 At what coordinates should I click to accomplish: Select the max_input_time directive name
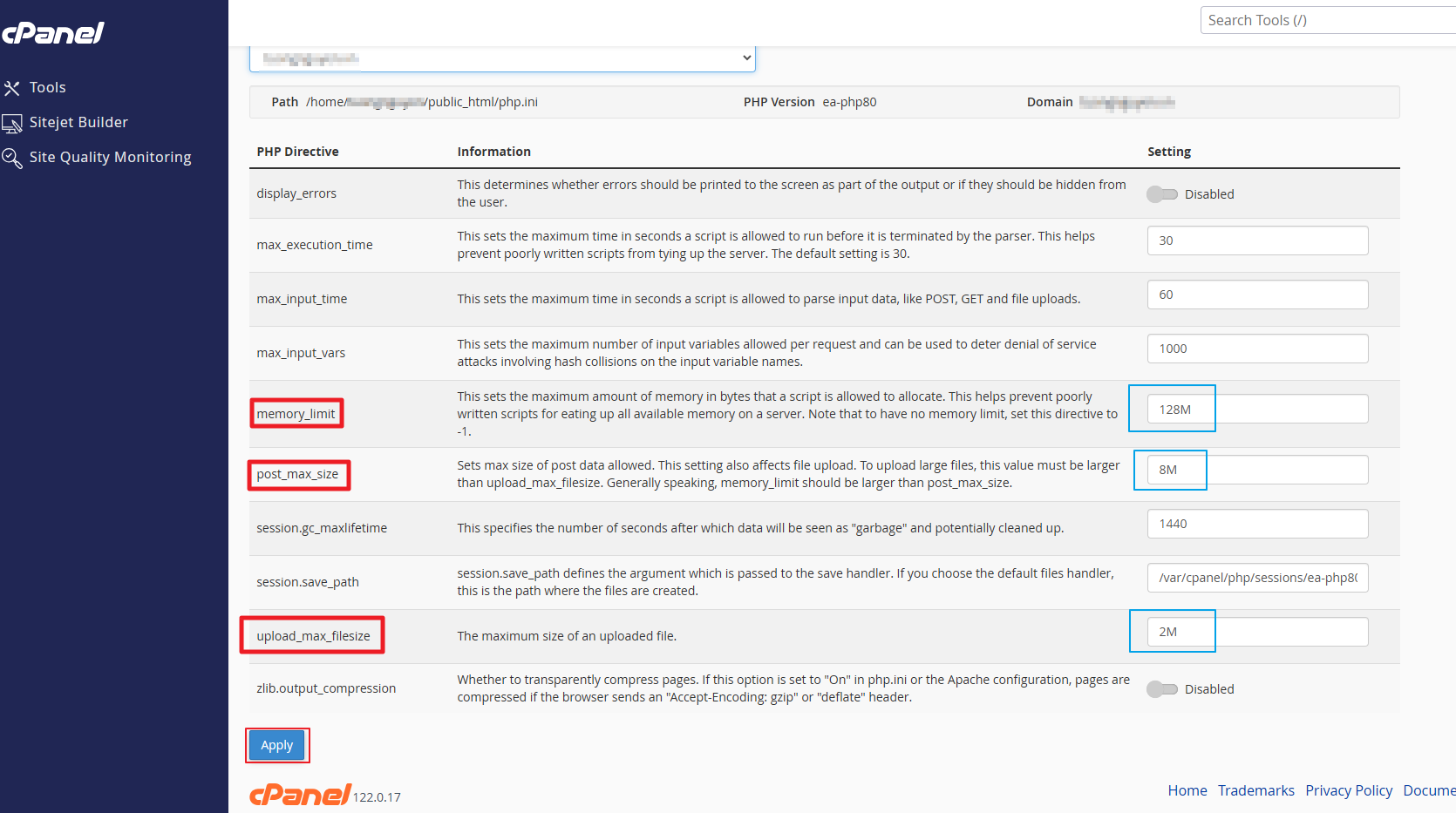[302, 299]
